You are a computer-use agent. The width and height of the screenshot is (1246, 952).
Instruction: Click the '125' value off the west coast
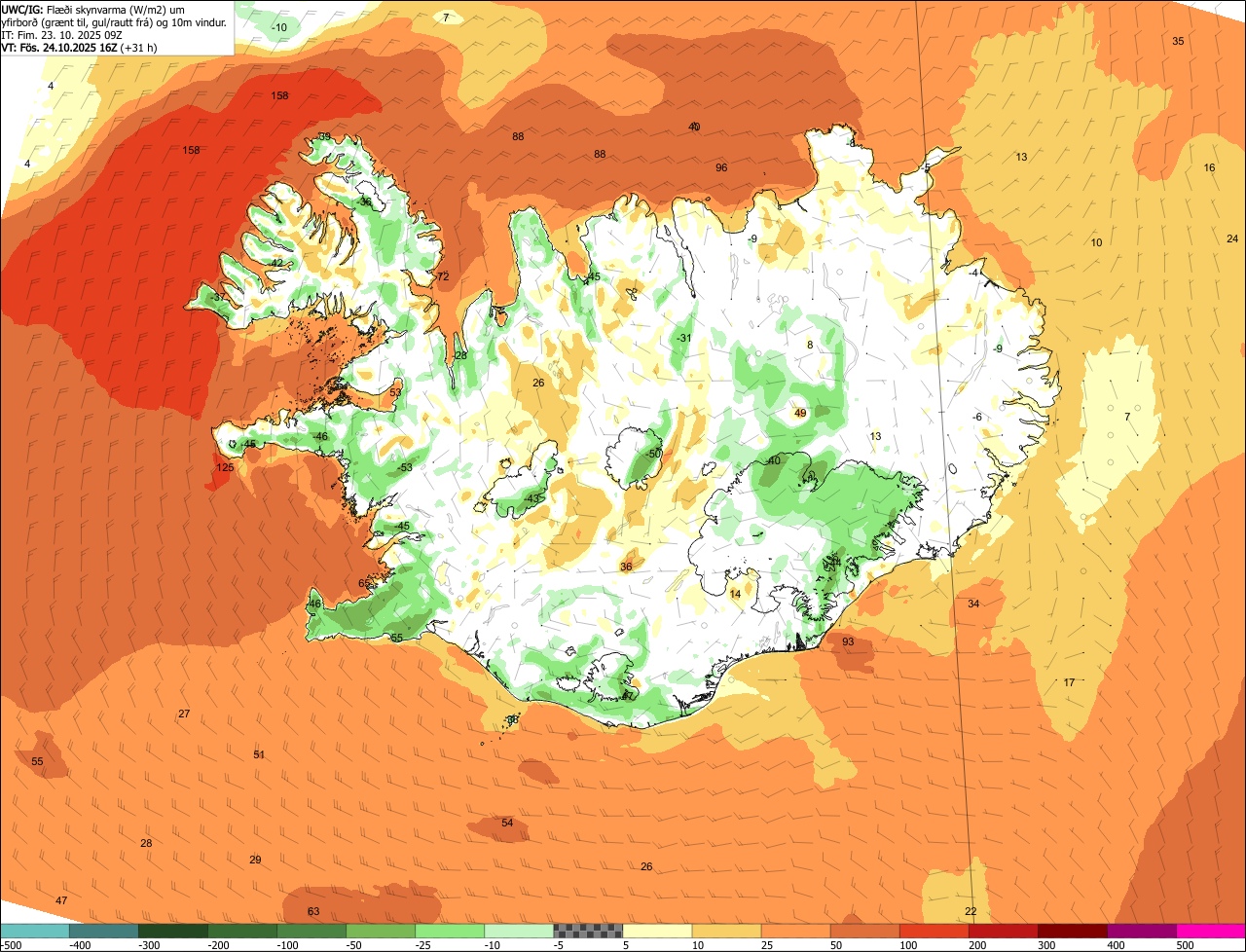point(225,468)
